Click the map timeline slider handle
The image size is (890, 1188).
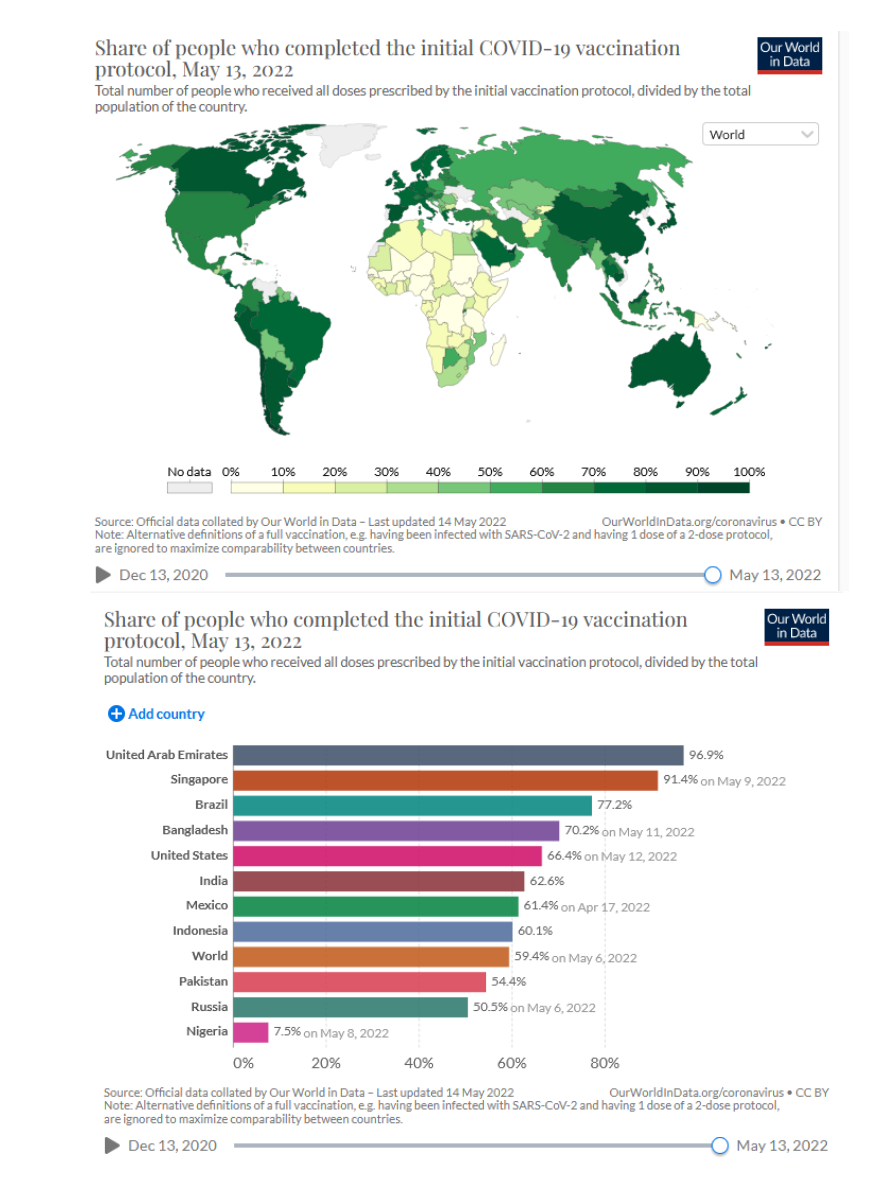712,575
